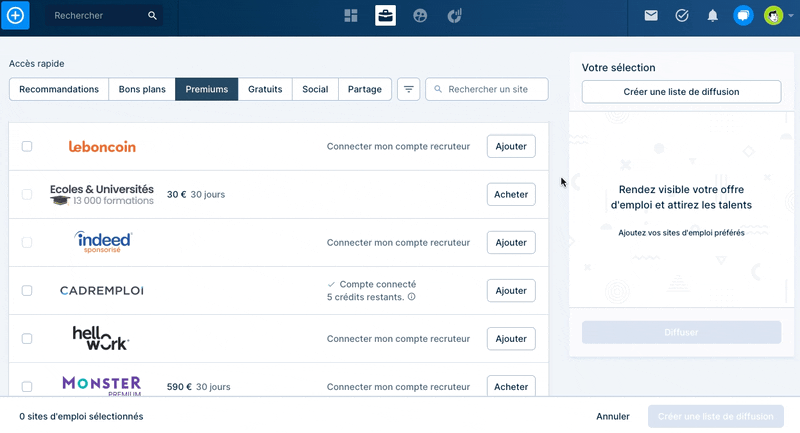Open the filter icon button
The width and height of the screenshot is (800, 433).
(409, 89)
